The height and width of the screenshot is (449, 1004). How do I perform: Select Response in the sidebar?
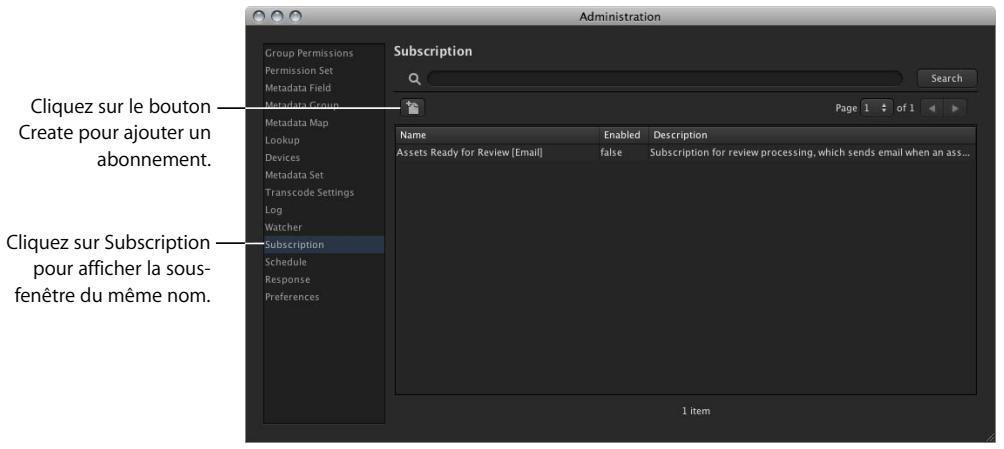[287, 279]
